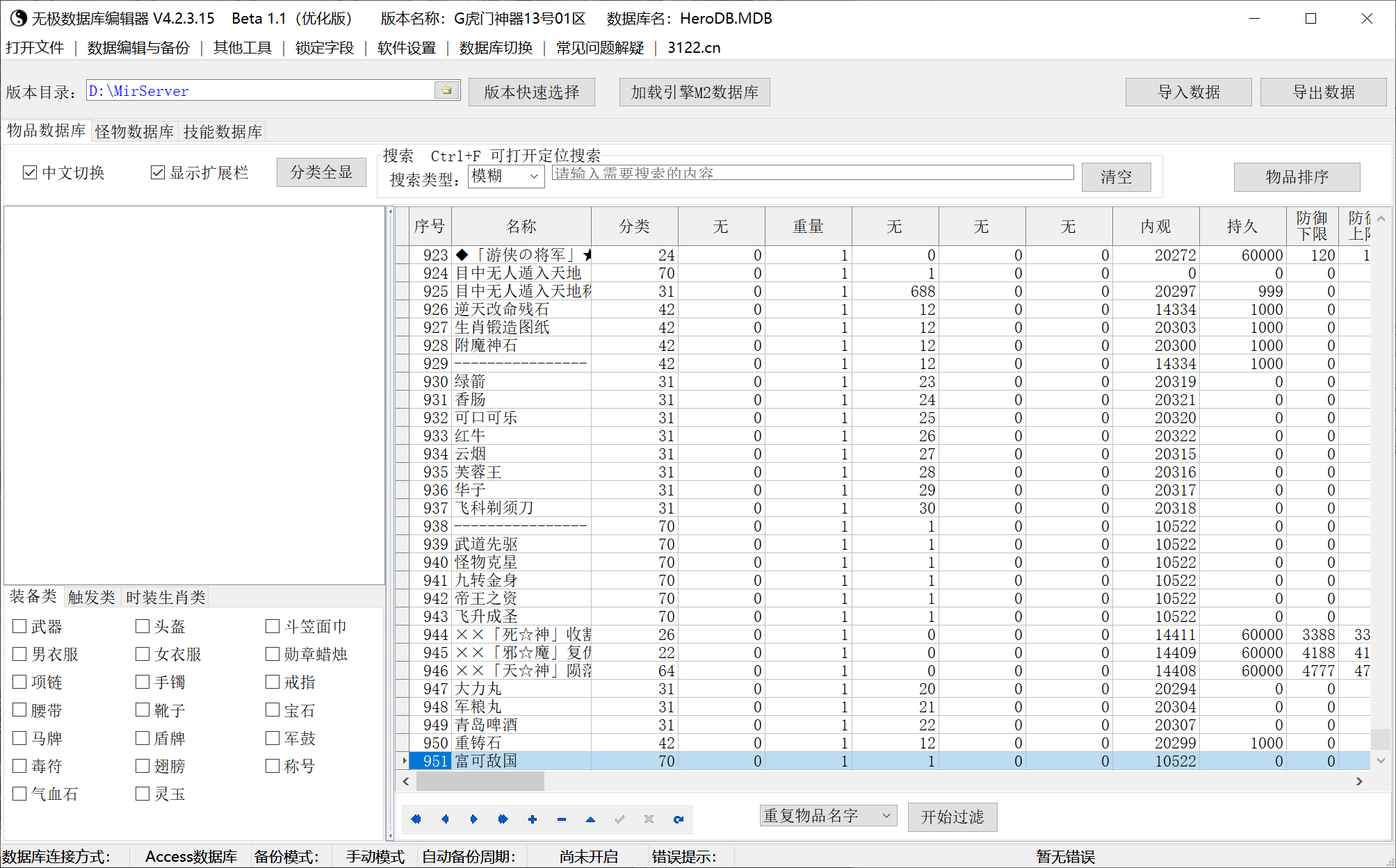The height and width of the screenshot is (868, 1396).
Task: Click the search content input field
Action: pos(813,173)
